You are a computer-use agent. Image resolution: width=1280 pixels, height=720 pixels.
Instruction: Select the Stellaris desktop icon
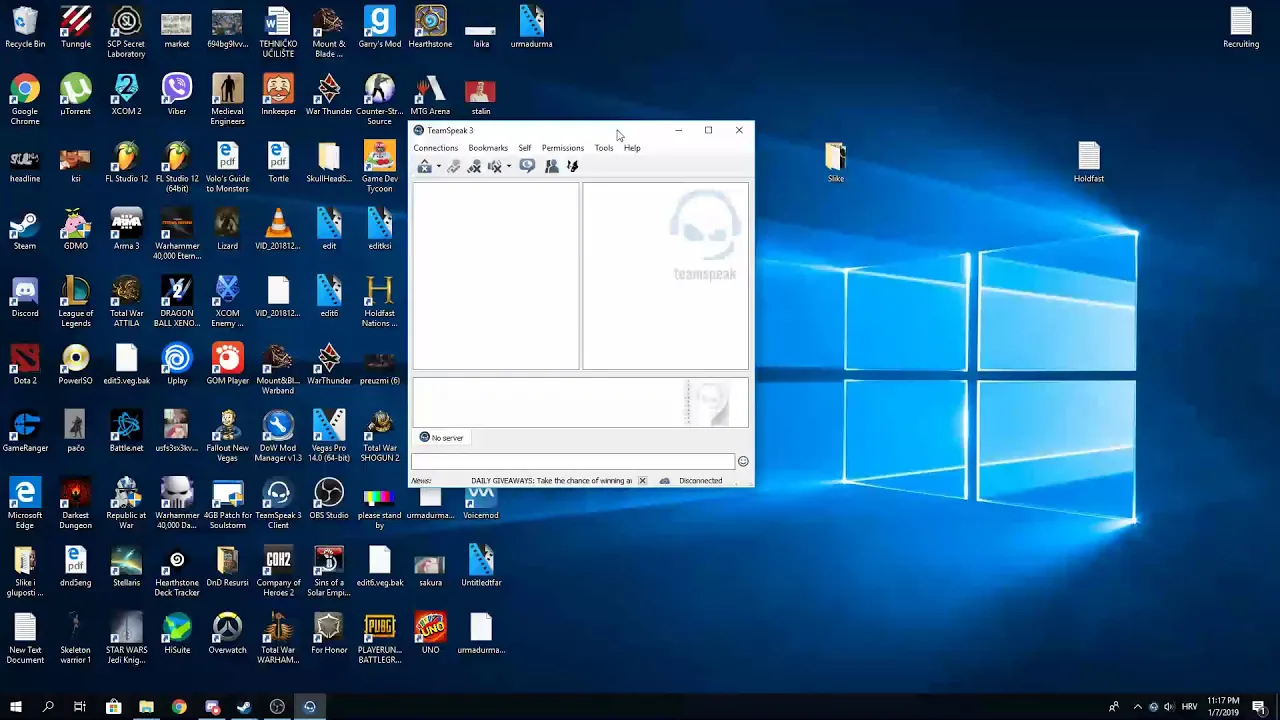126,566
